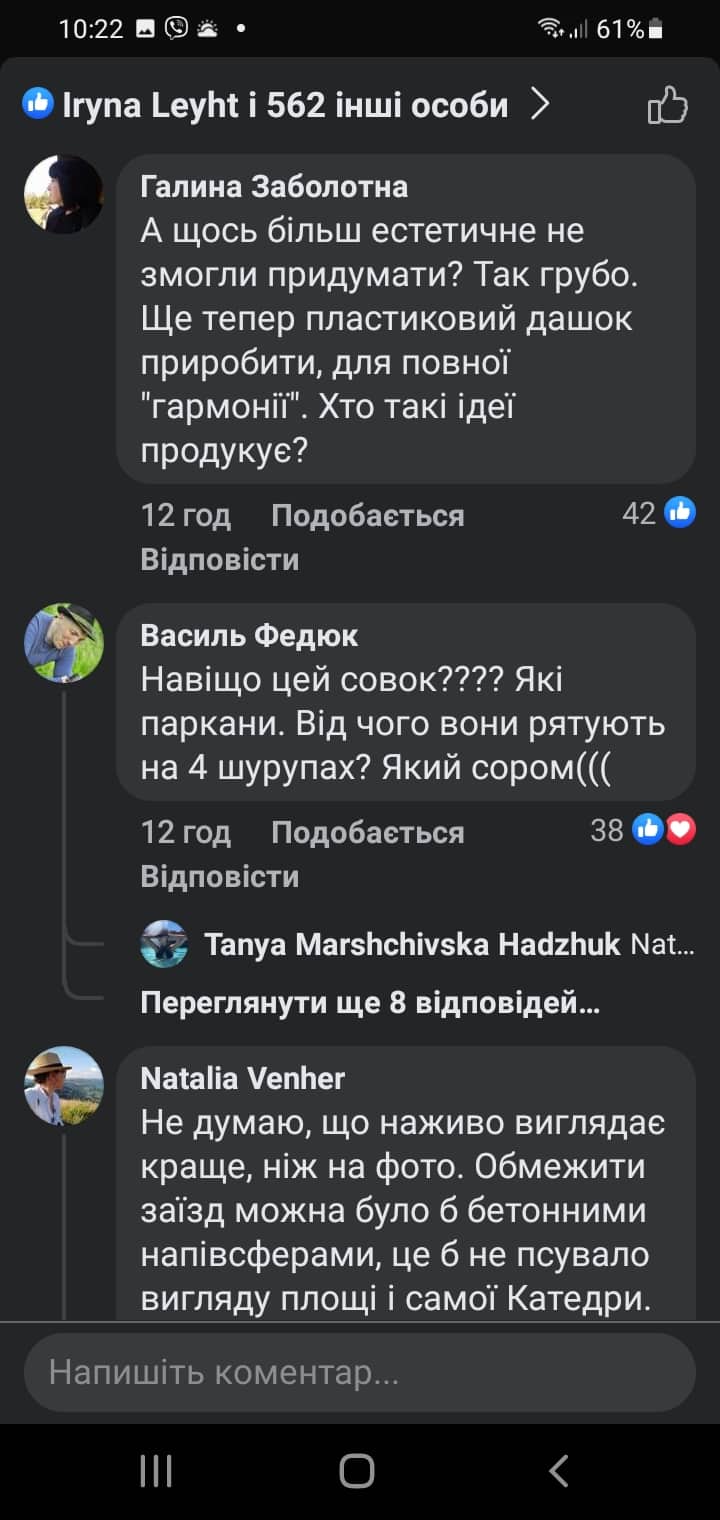Like Василь Федюк's comment via Подобається
The height and width of the screenshot is (1520, 720).
(368, 831)
